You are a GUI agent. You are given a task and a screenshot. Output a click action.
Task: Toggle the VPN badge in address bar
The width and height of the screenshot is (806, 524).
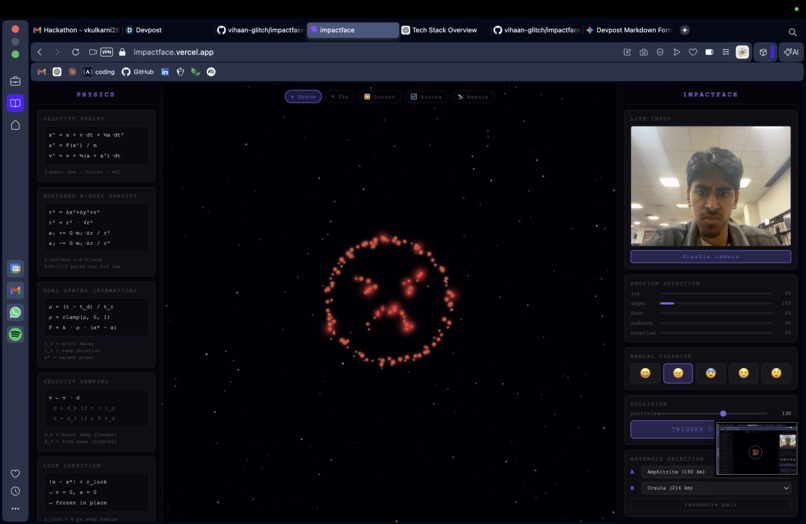tap(106, 52)
